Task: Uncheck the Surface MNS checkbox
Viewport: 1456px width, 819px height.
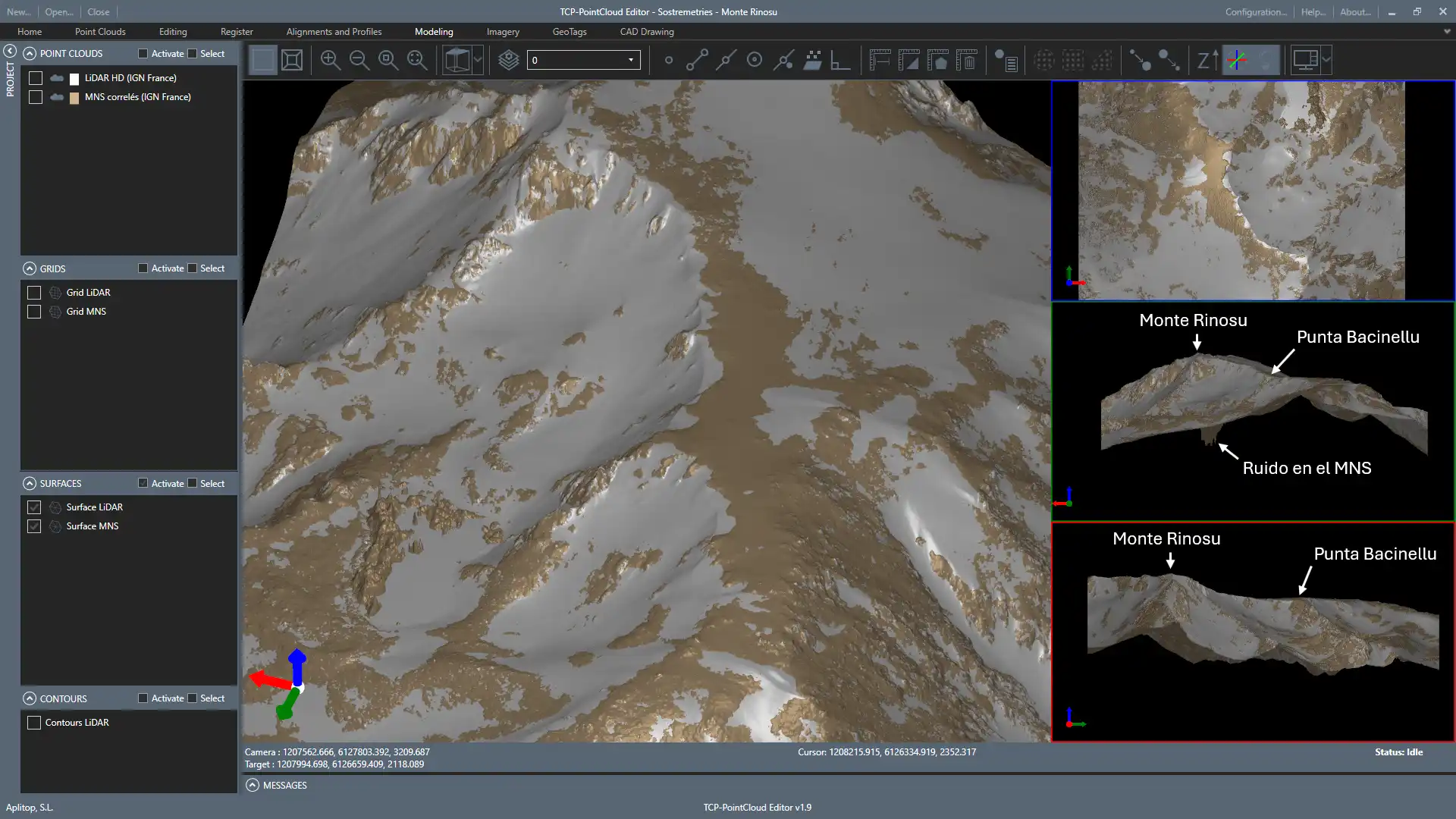Action: pyautogui.click(x=34, y=526)
